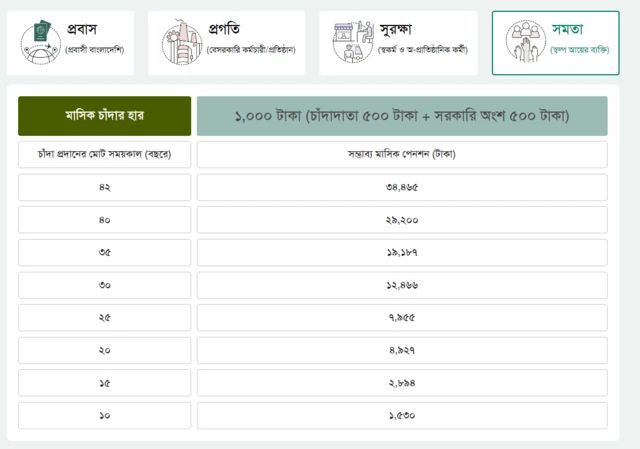Click the ৭,৯৫৫ pension amount cell
Viewport: 640px width, 449px height.
tap(402, 318)
